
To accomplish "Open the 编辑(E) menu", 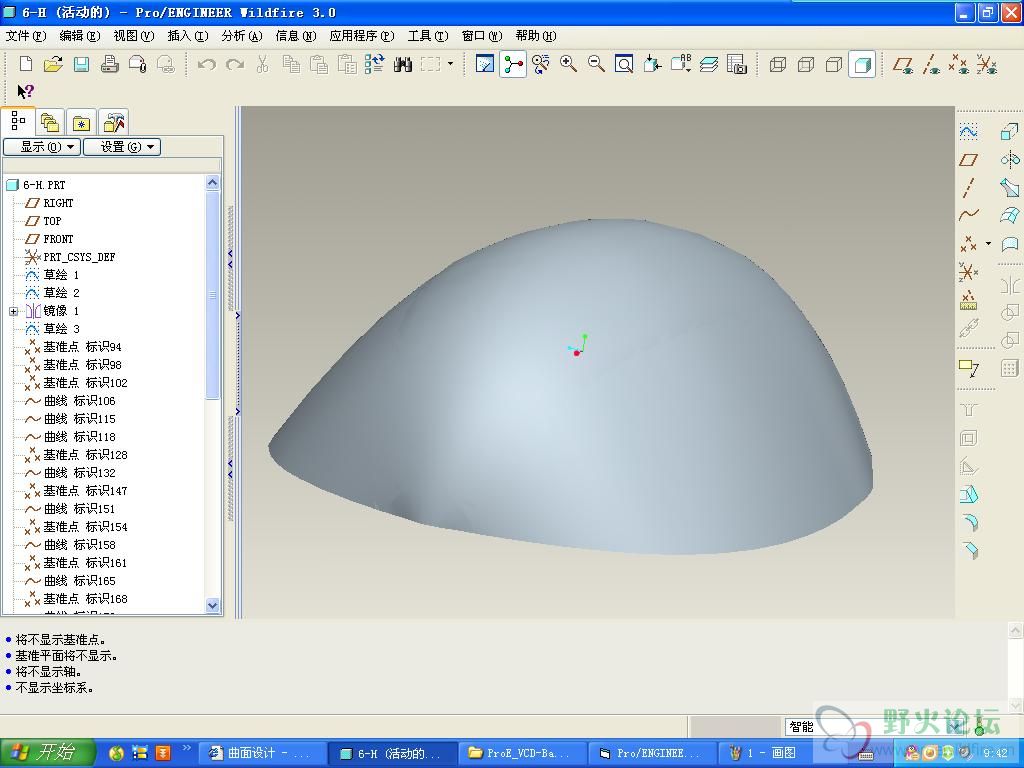I will click(80, 36).
